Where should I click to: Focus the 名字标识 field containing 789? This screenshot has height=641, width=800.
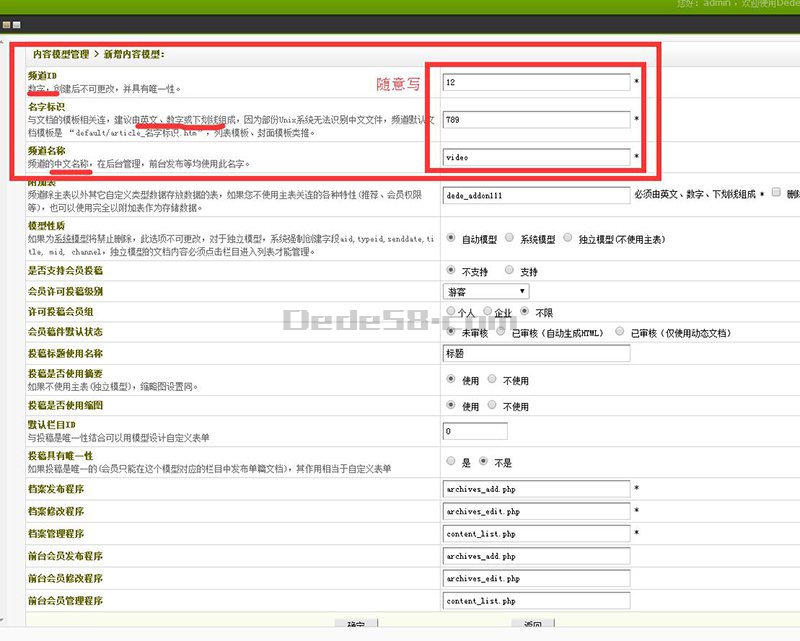(536, 120)
